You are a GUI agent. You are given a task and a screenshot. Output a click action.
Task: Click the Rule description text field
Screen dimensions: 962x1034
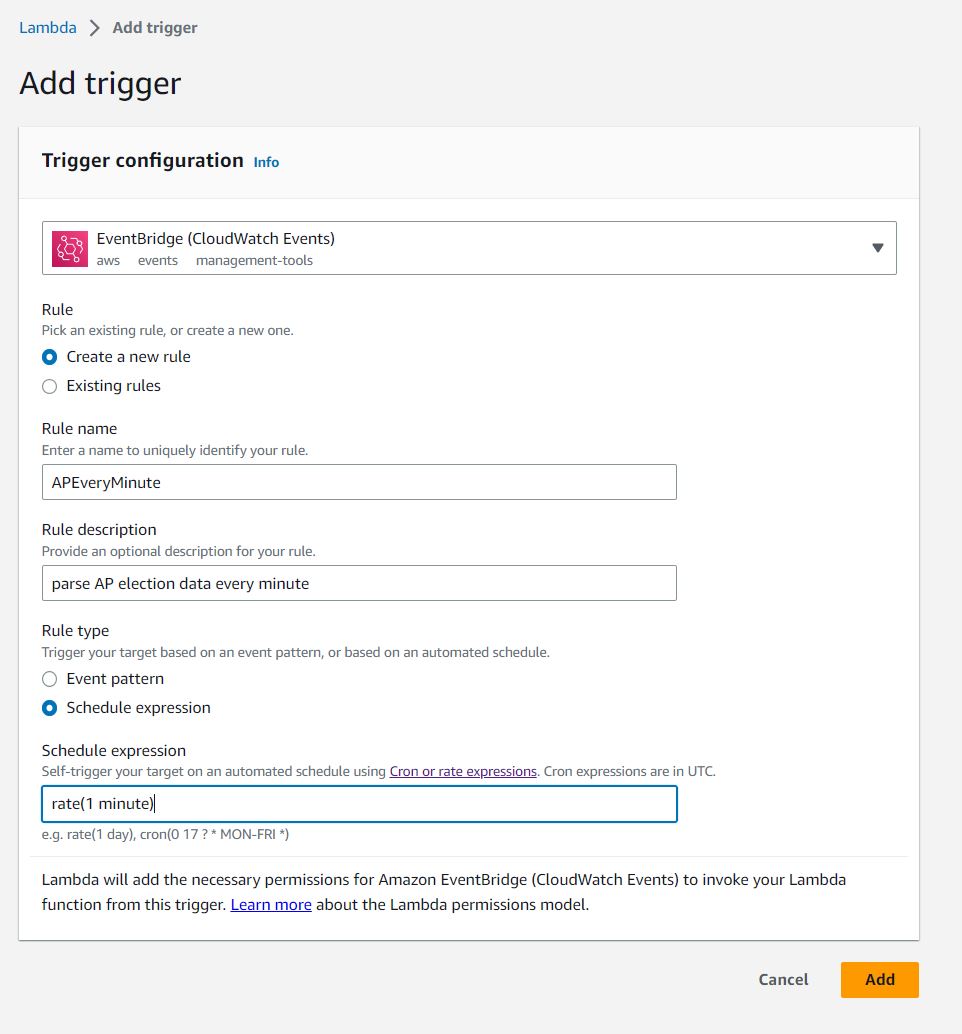[359, 583]
